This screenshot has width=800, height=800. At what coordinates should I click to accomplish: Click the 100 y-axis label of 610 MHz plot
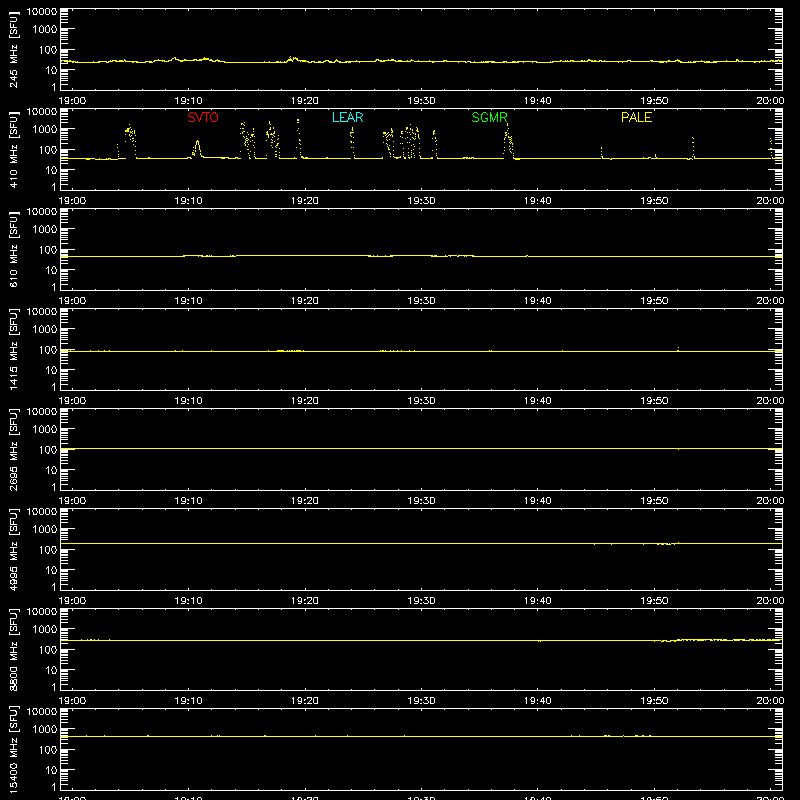(48, 250)
